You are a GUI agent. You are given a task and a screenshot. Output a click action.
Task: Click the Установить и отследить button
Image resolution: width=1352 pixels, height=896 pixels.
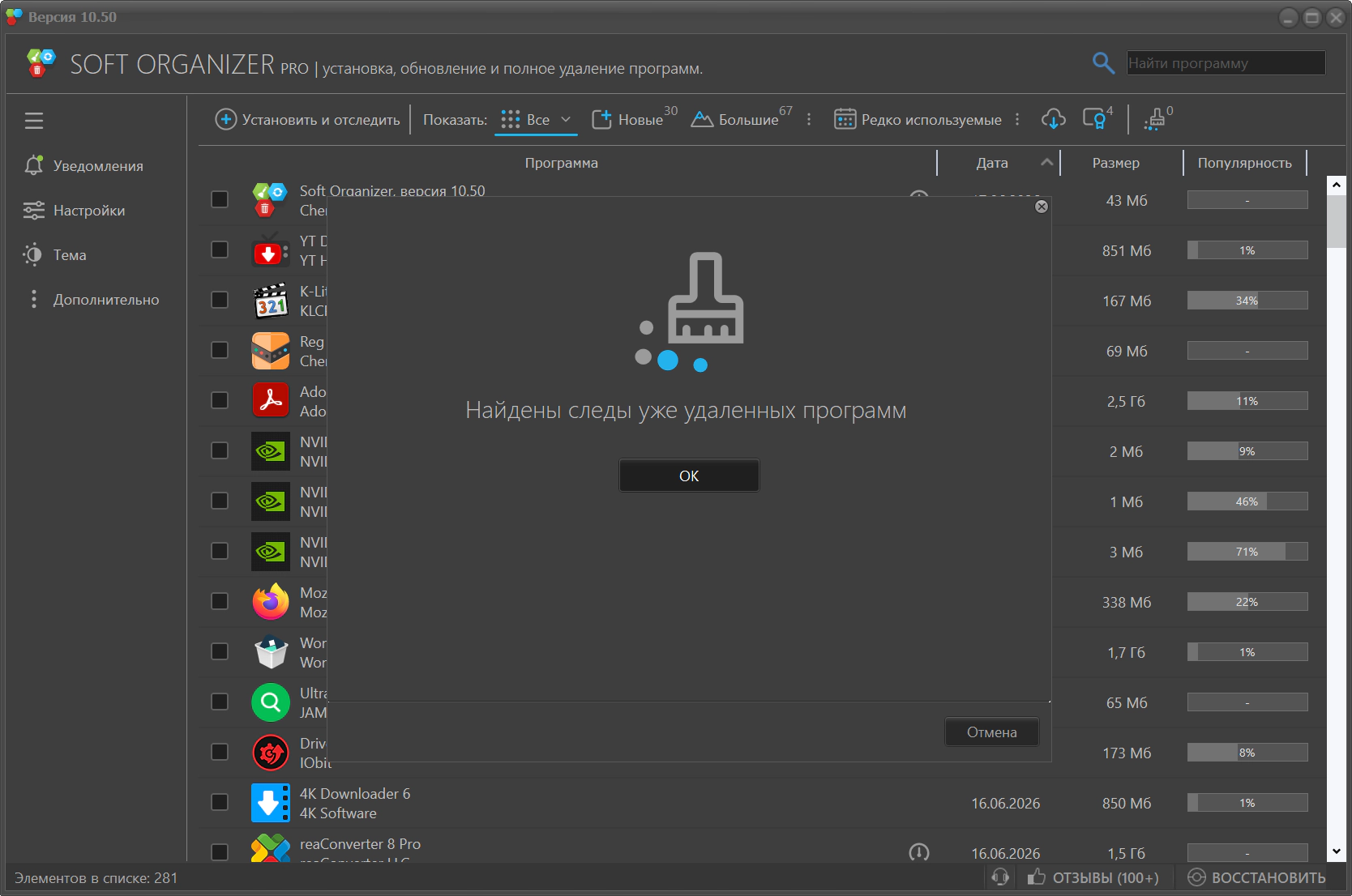(307, 120)
